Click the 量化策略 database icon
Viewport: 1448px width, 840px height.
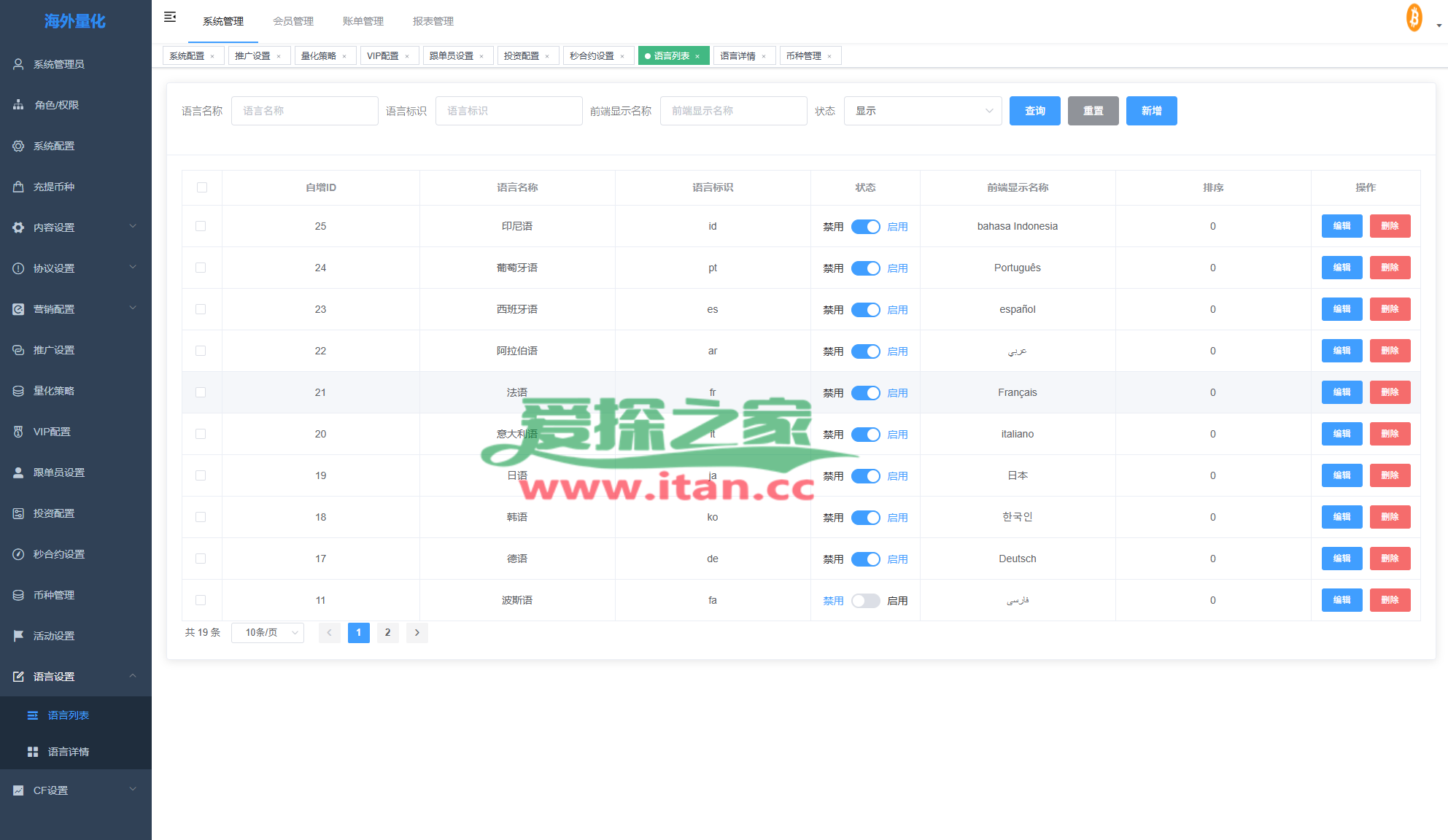(18, 391)
